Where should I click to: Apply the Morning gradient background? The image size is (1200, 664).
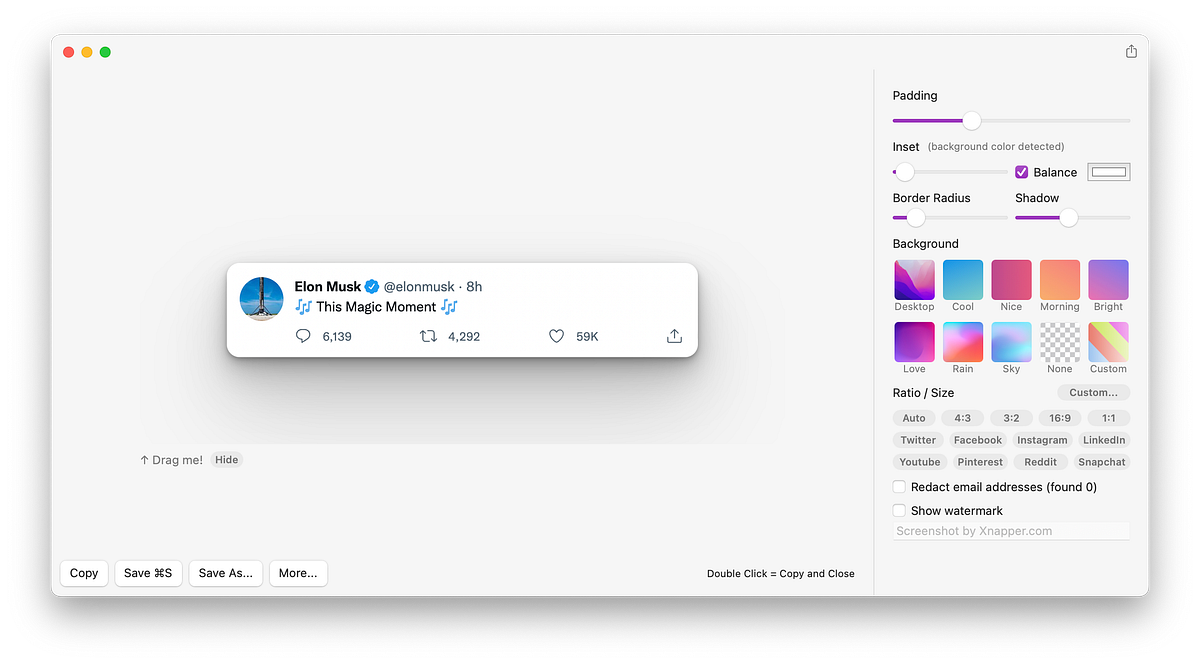coord(1059,280)
